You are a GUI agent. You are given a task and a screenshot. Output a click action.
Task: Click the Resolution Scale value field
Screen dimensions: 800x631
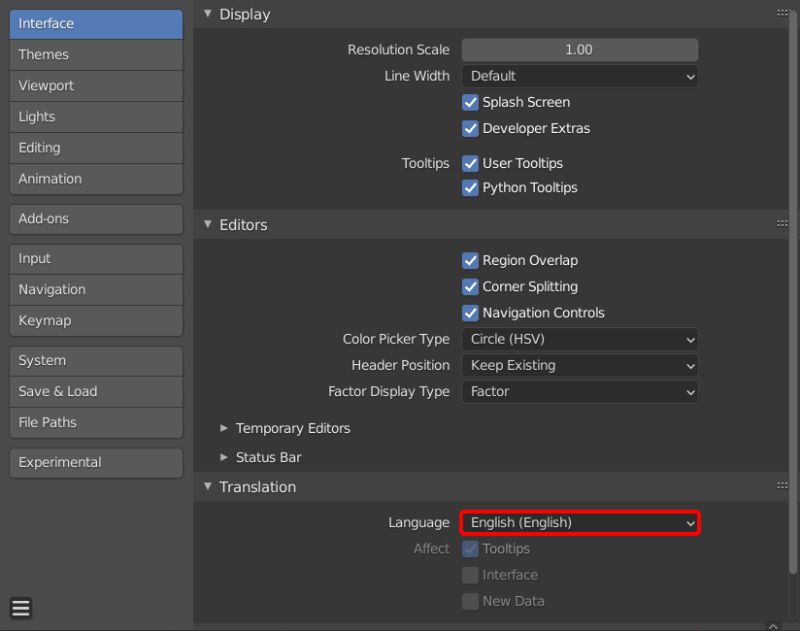580,49
